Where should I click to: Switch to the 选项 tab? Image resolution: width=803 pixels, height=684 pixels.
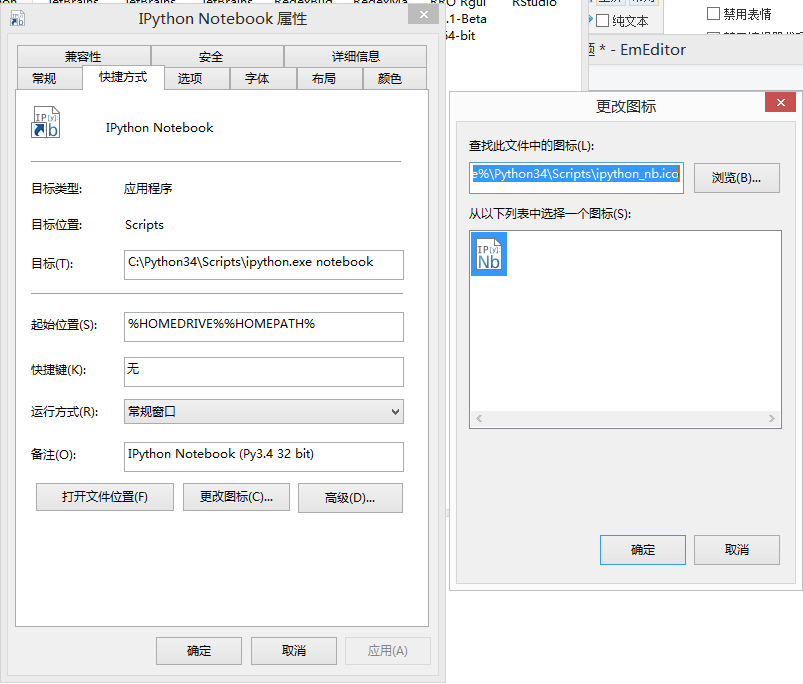(x=197, y=78)
